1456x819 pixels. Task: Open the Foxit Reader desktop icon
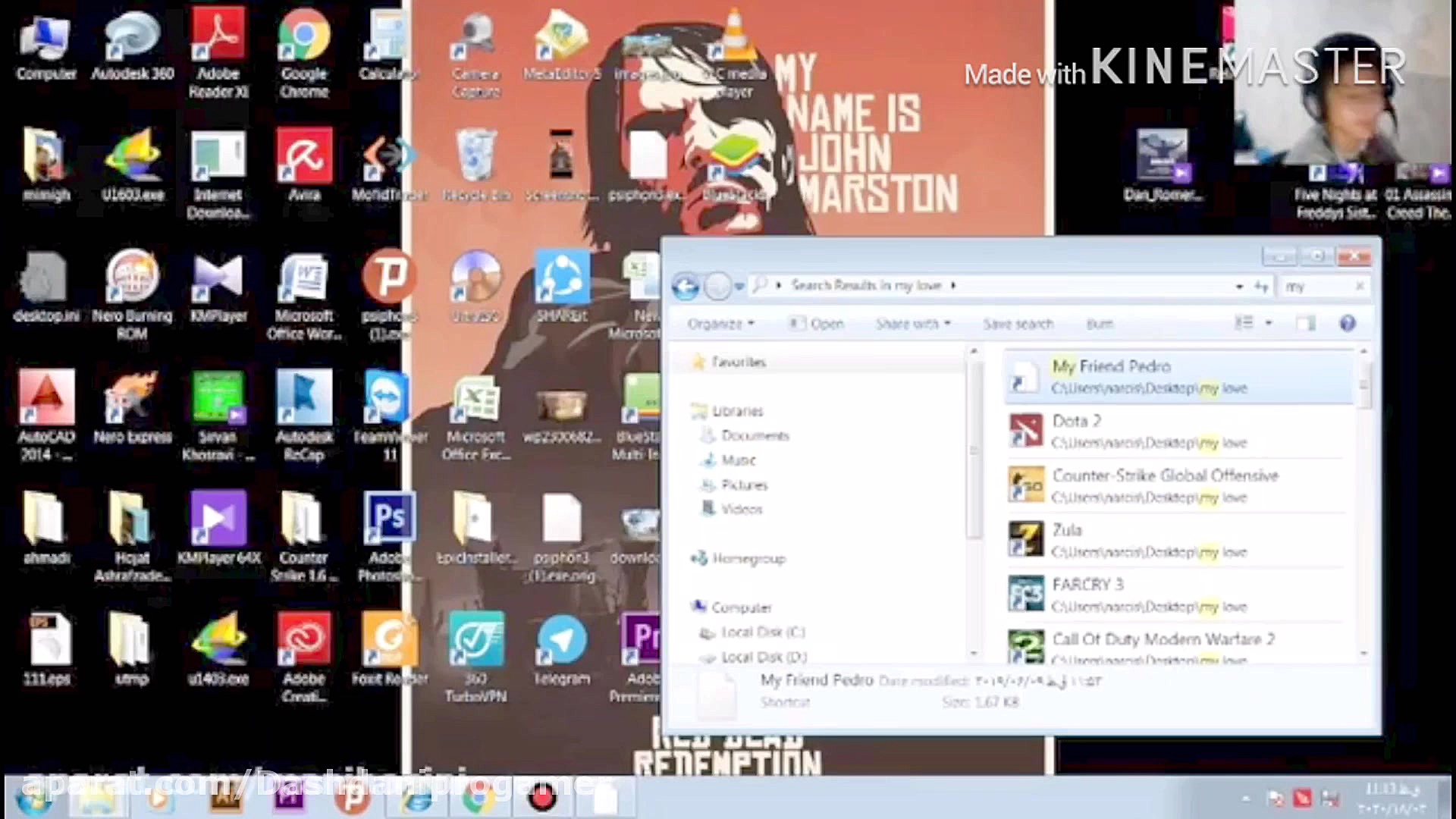click(390, 642)
